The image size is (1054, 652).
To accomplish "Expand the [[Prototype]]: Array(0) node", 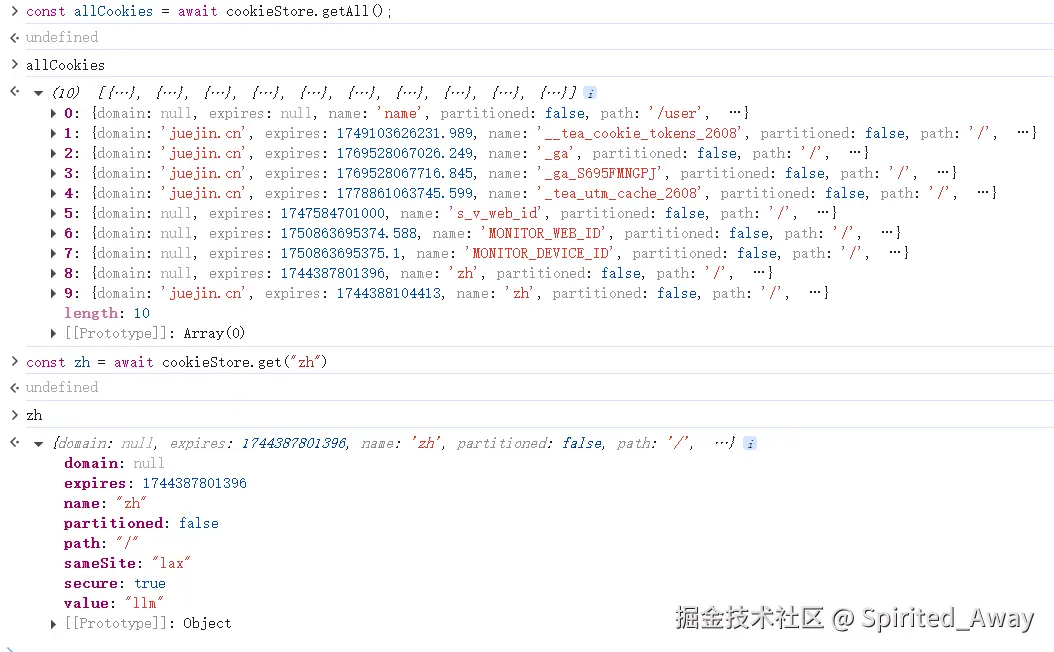I will point(54,333).
